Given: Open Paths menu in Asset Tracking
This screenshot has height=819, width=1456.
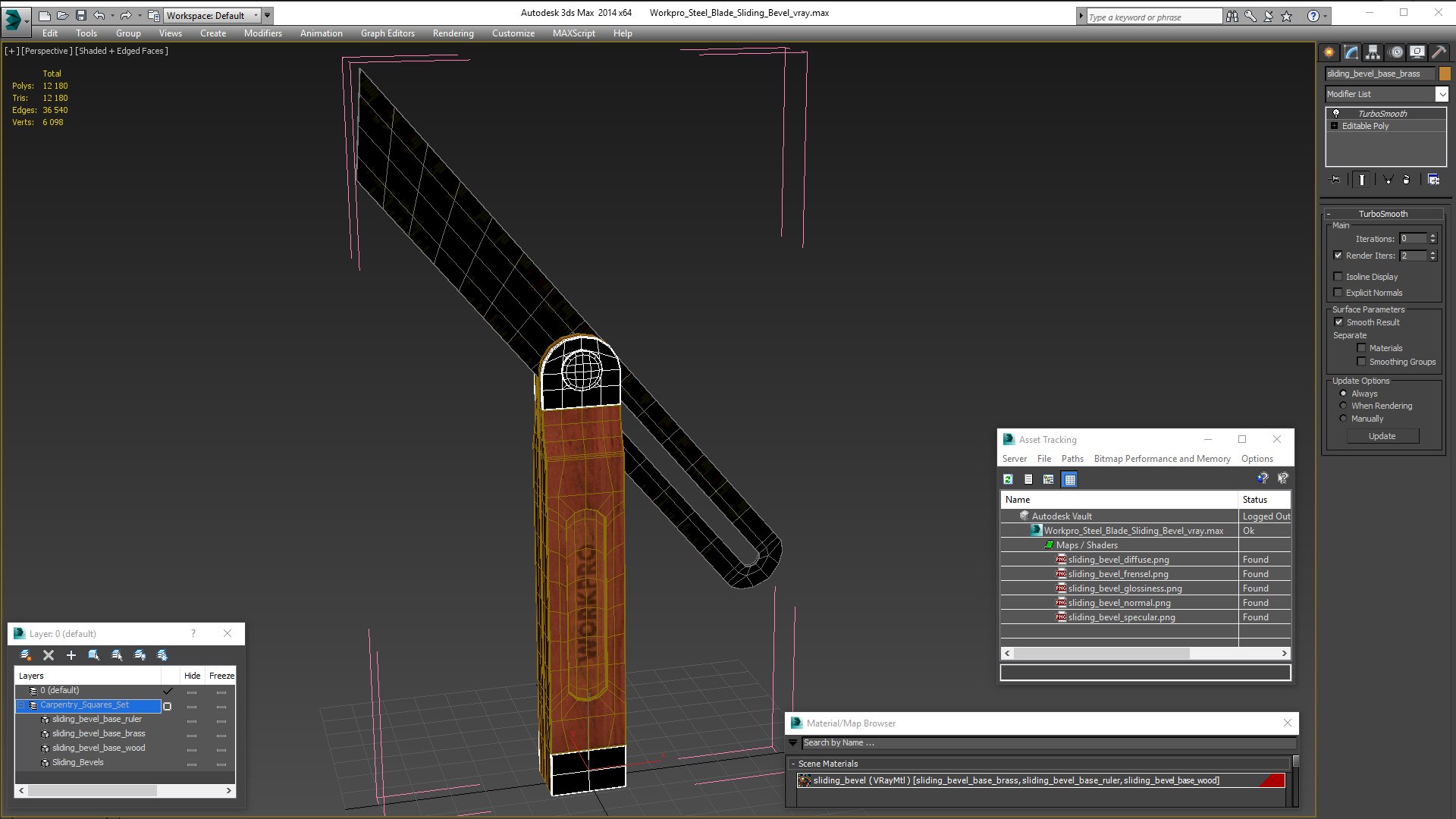Looking at the screenshot, I should coord(1072,459).
